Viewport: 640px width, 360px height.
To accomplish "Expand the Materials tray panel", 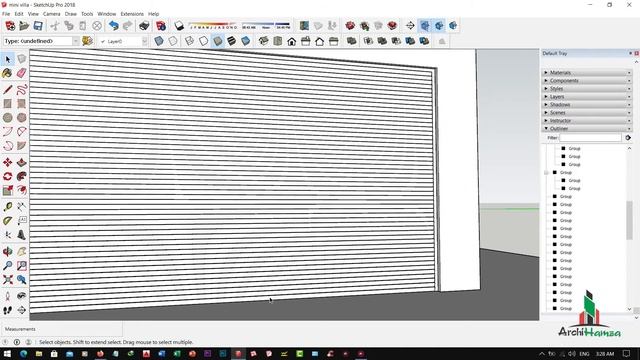I will [x=587, y=73].
